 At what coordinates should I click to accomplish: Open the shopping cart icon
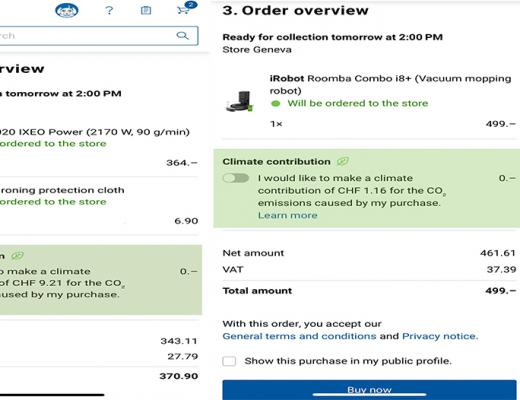tap(183, 10)
